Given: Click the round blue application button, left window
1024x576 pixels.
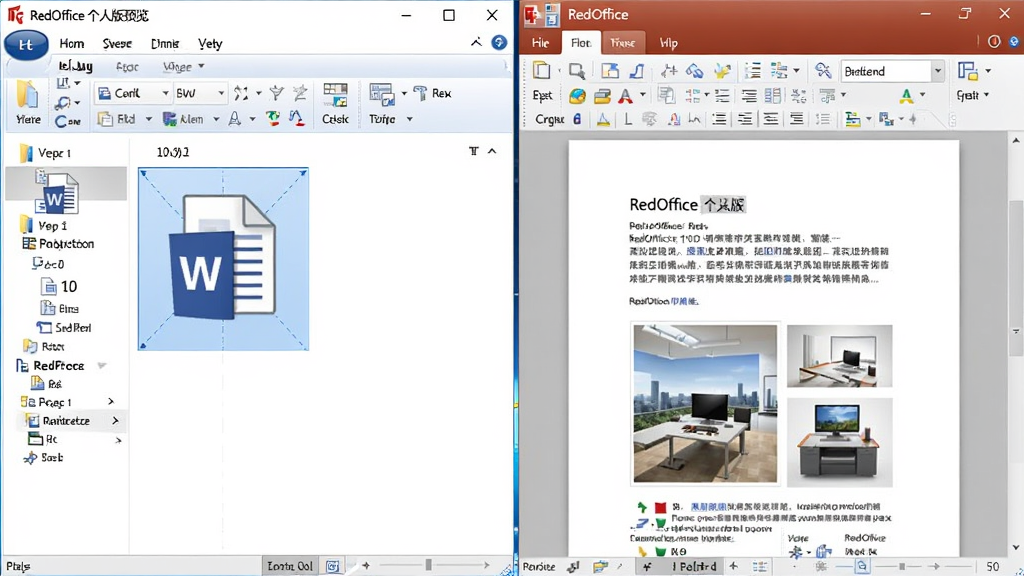Looking at the screenshot, I should coord(26,44).
